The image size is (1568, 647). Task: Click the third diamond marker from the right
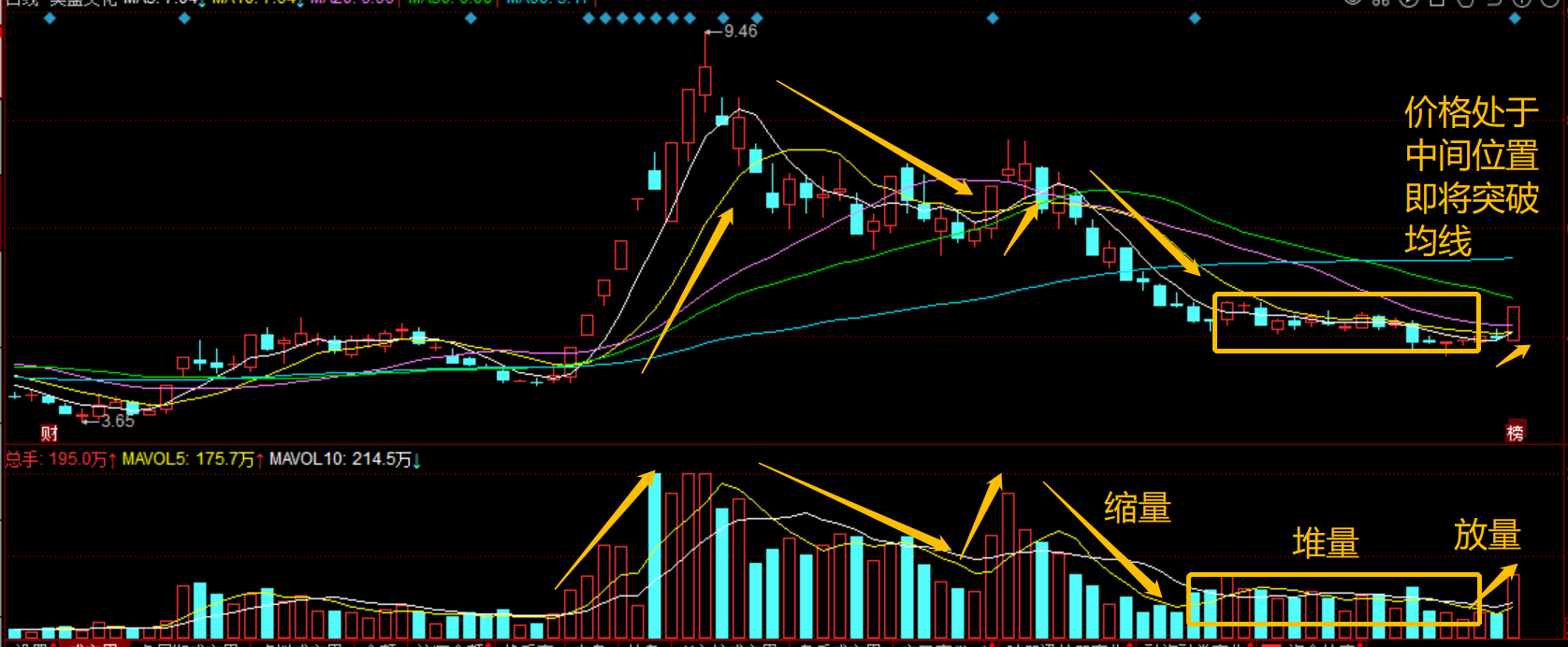(993, 18)
